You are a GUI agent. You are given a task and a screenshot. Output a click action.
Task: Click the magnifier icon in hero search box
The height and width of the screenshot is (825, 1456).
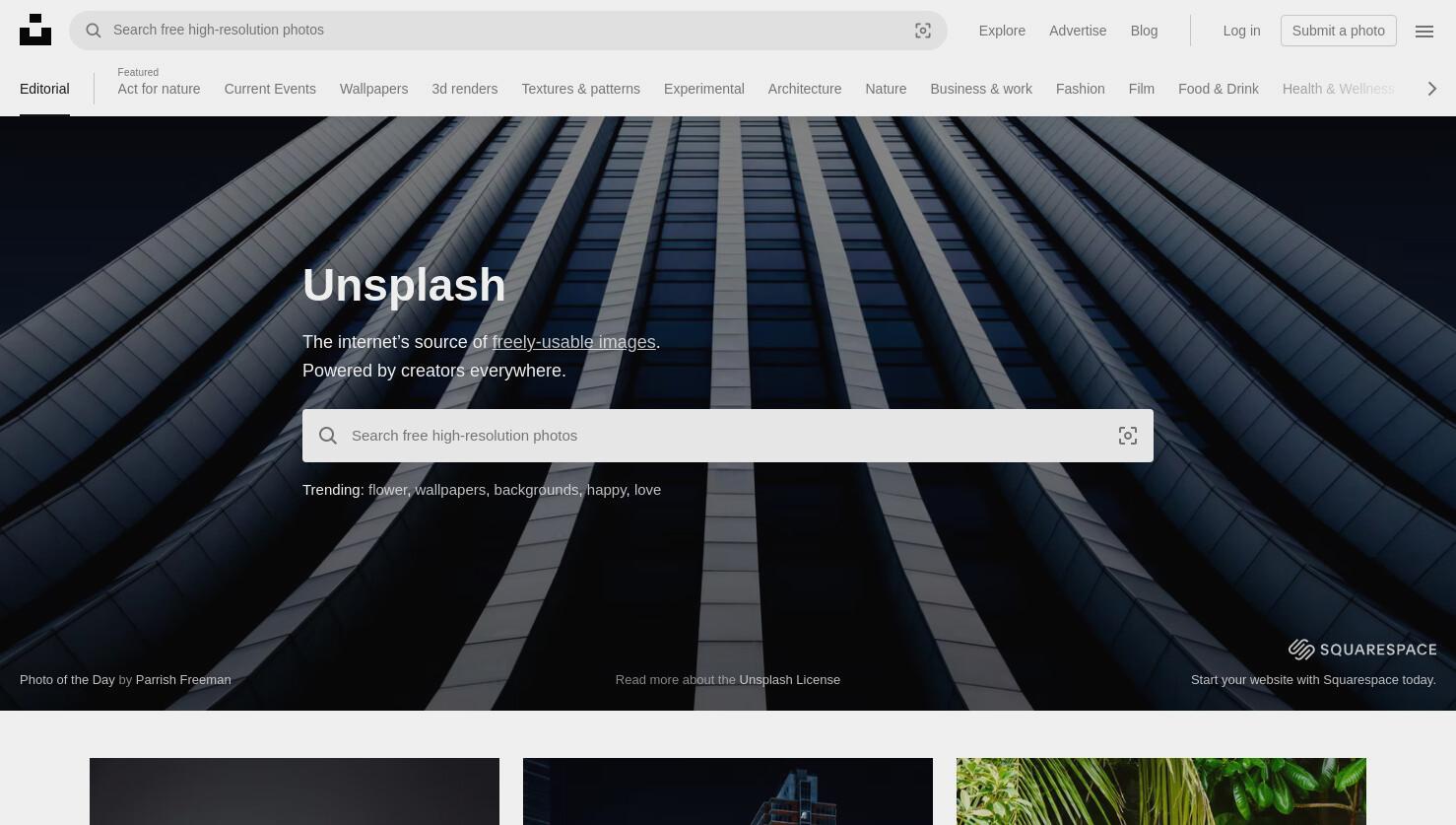click(x=328, y=436)
